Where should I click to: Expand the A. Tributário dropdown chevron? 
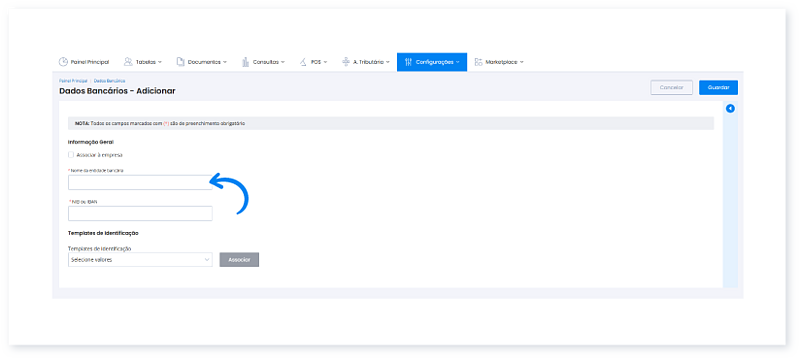388,62
